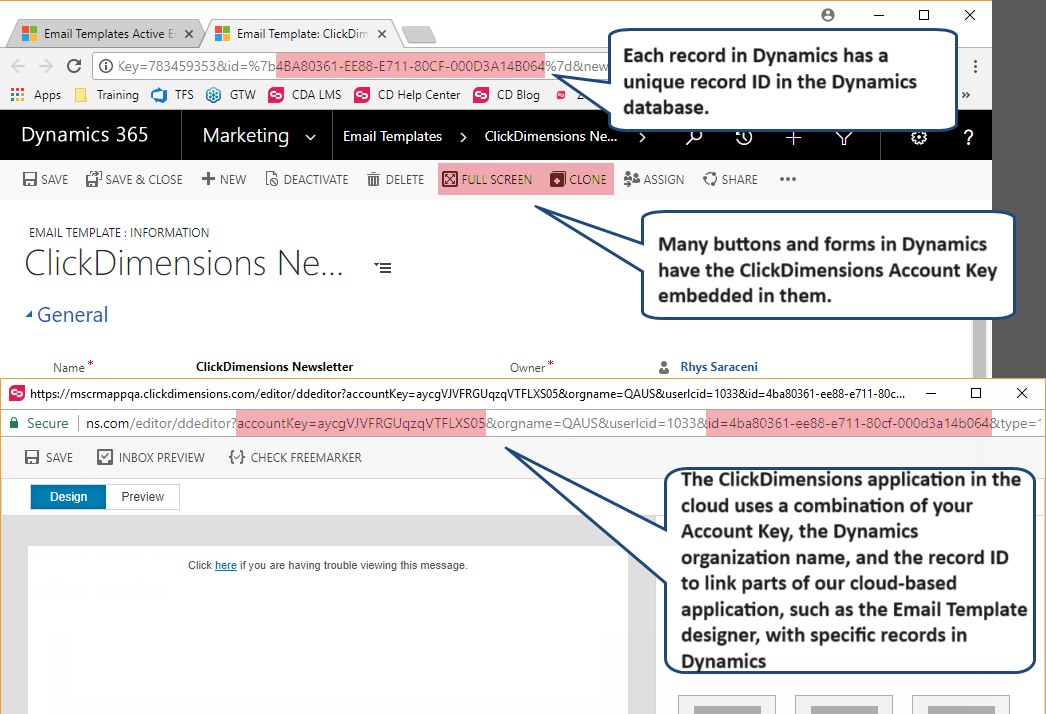Click "EMAIL TEMPLATE : INFORMATION" header text

pyautogui.click(x=119, y=232)
